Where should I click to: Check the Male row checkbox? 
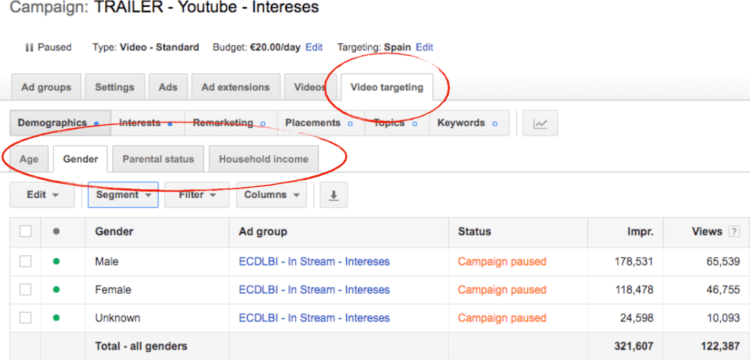click(x=25, y=262)
